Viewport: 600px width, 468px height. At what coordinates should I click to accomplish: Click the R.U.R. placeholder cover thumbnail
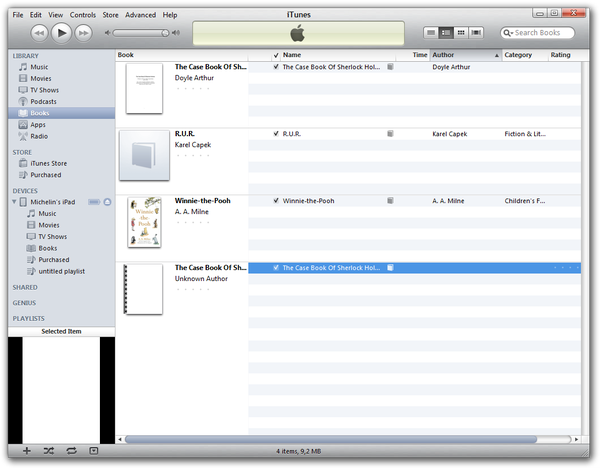(x=144, y=155)
